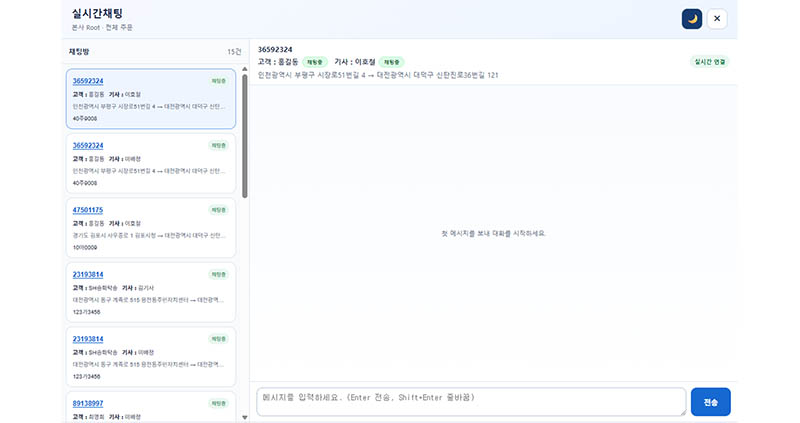Toggle dark mode with the moon icon
This screenshot has width=800, height=423.
click(692, 19)
